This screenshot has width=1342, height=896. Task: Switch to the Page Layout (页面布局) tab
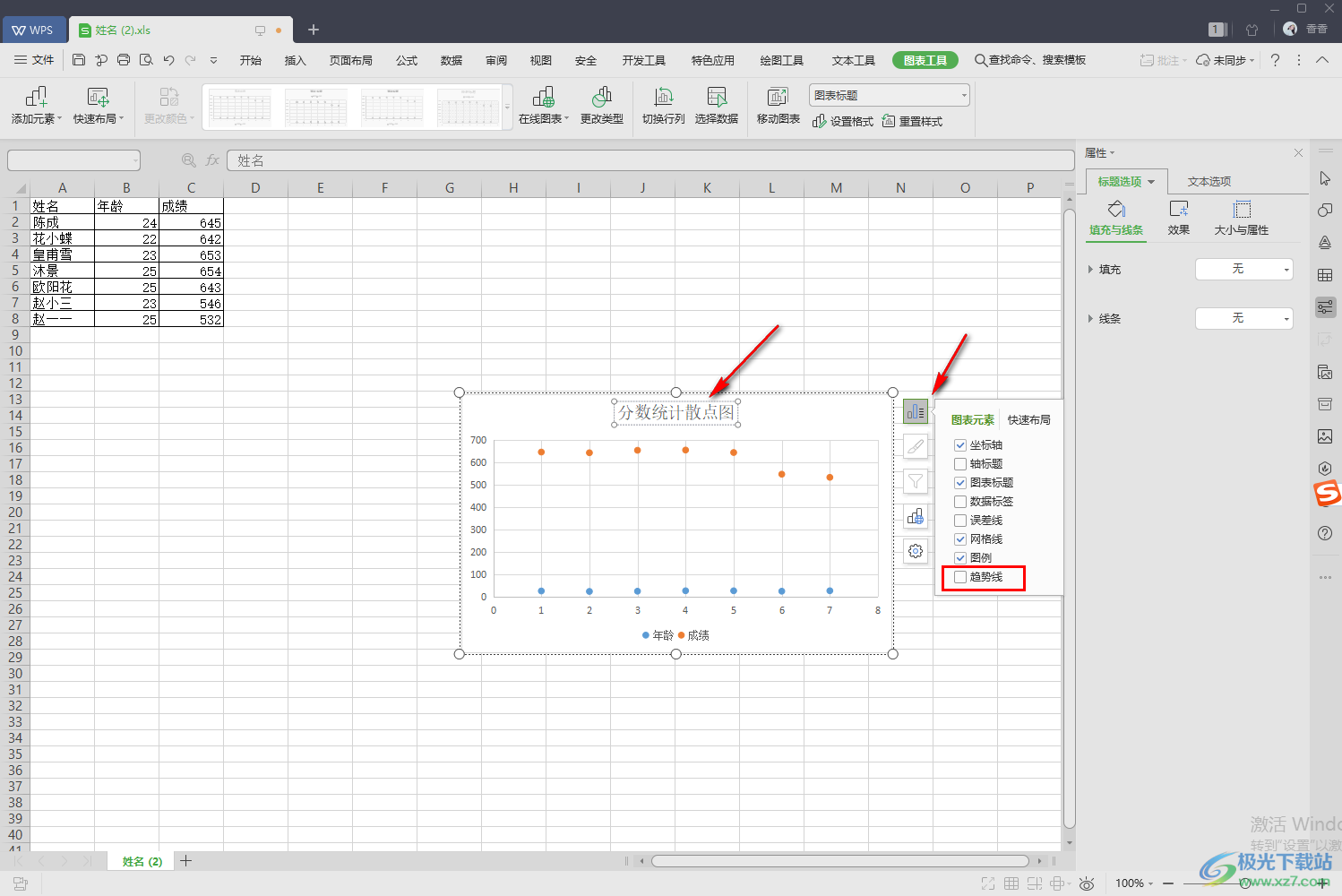coord(350,60)
